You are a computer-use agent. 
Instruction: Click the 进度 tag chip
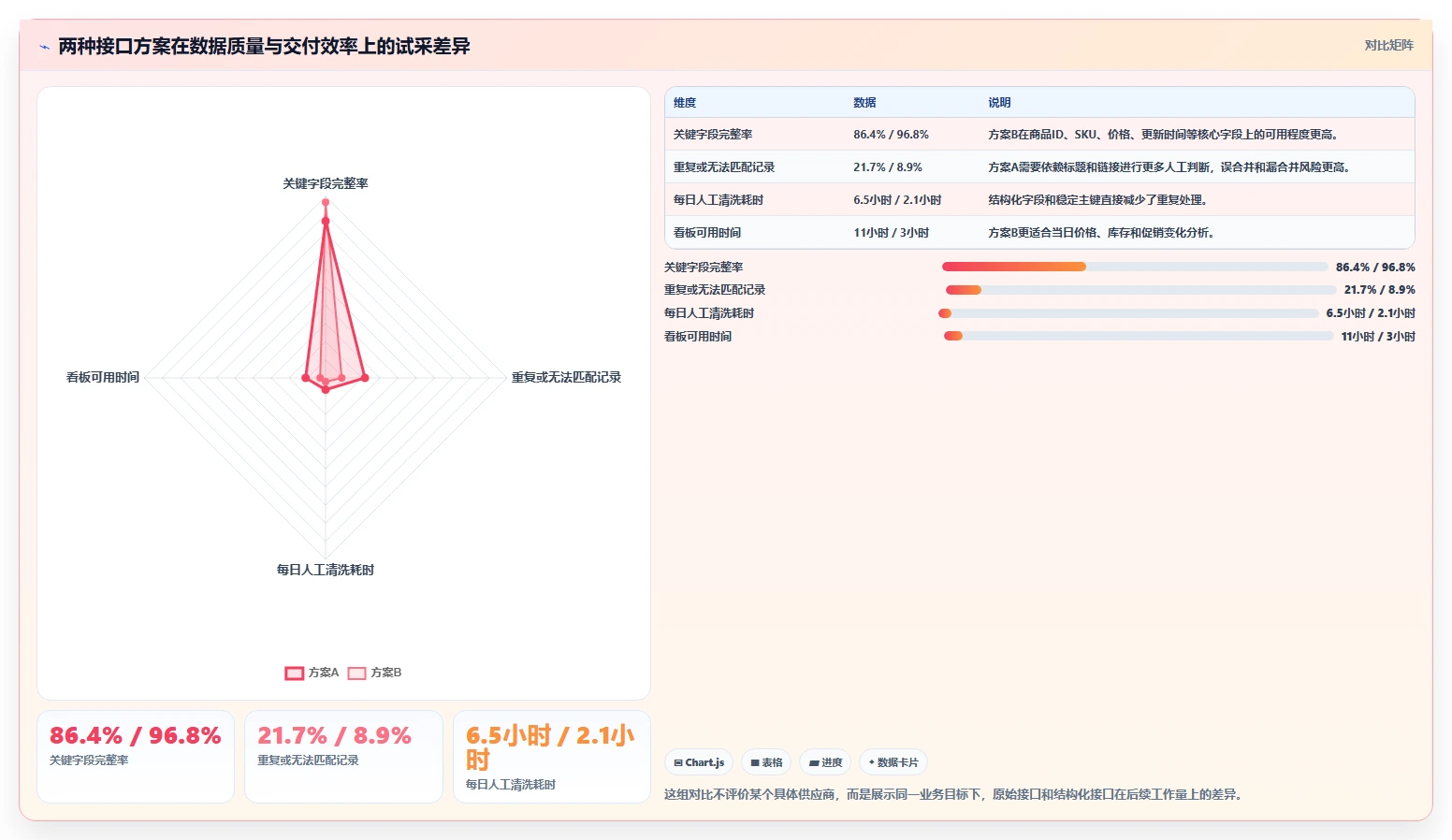click(x=825, y=762)
